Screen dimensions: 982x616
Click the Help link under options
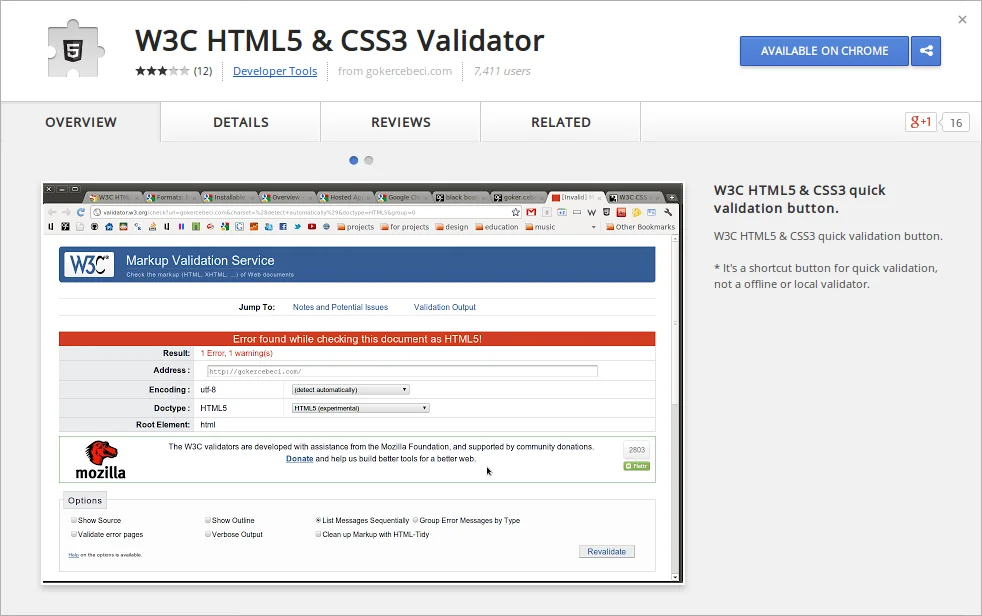[73, 555]
